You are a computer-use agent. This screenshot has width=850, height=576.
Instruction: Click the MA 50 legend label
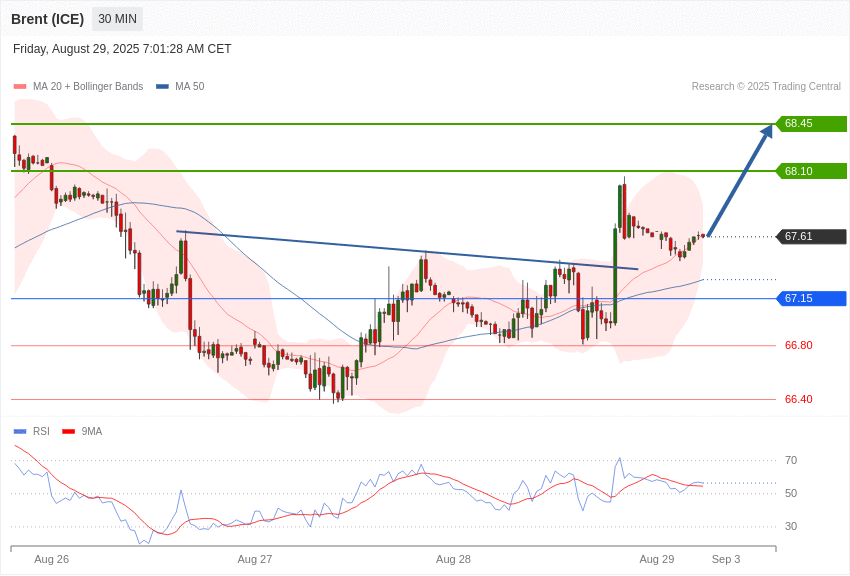pyautogui.click(x=190, y=87)
